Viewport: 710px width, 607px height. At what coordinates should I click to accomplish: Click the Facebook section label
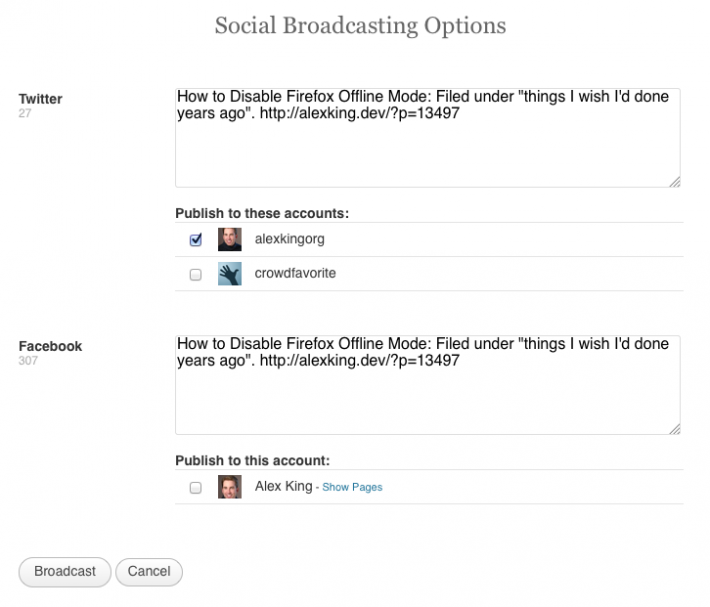(x=50, y=346)
